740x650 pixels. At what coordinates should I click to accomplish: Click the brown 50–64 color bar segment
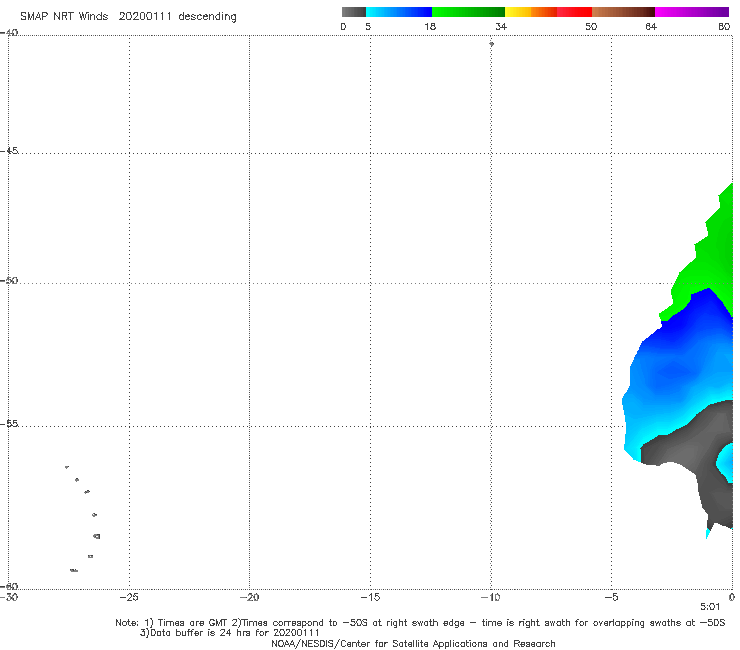(x=623, y=12)
